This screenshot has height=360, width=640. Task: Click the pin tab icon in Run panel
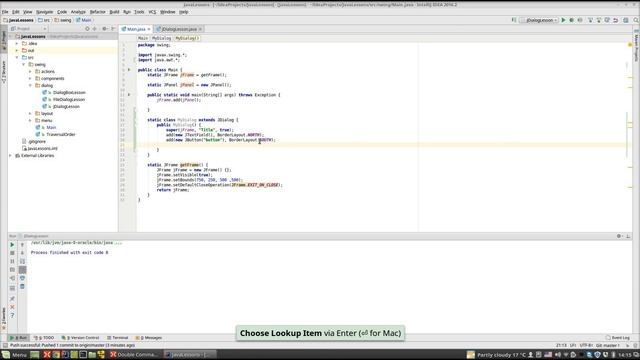pos(12,299)
